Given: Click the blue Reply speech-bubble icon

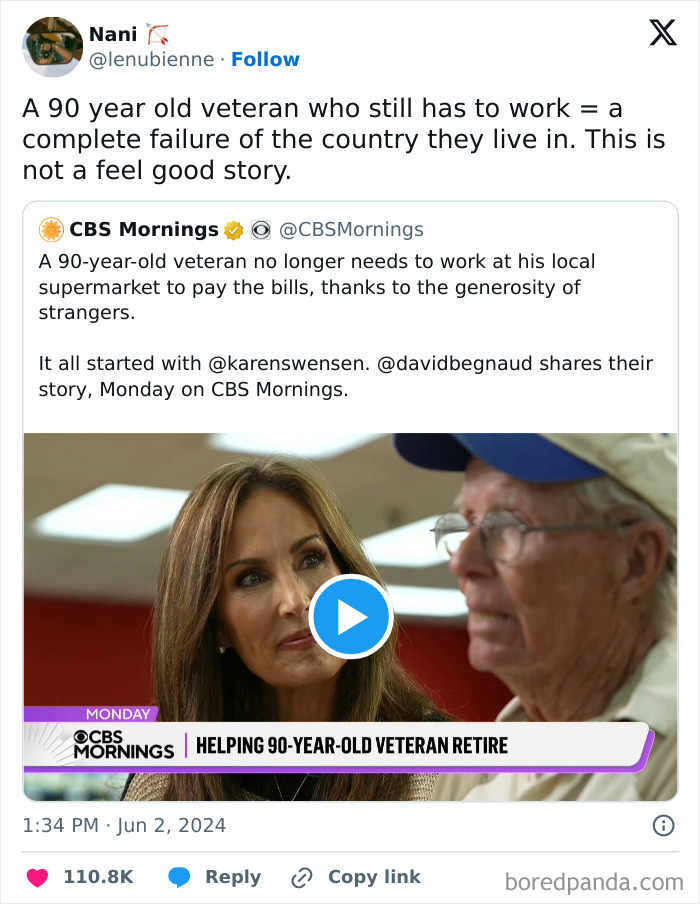Looking at the screenshot, I should (x=181, y=877).
